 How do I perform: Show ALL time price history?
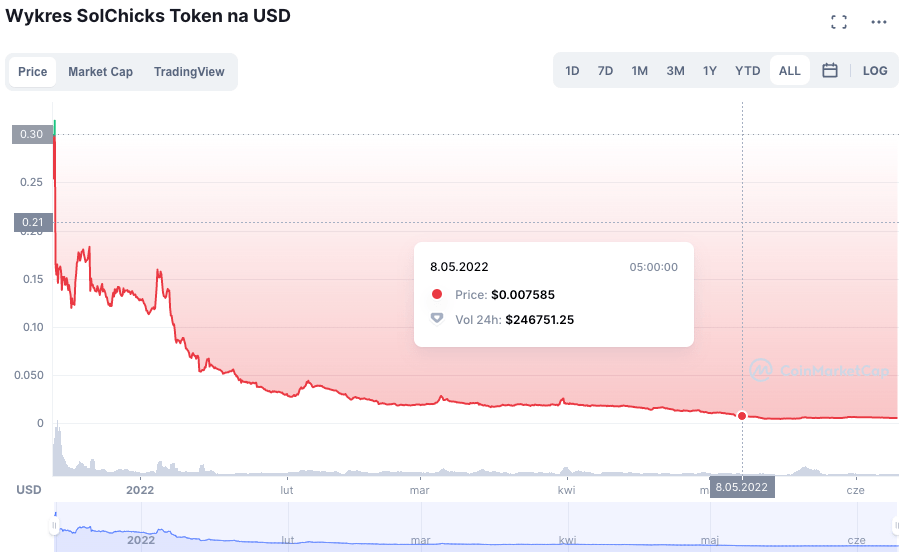point(790,71)
